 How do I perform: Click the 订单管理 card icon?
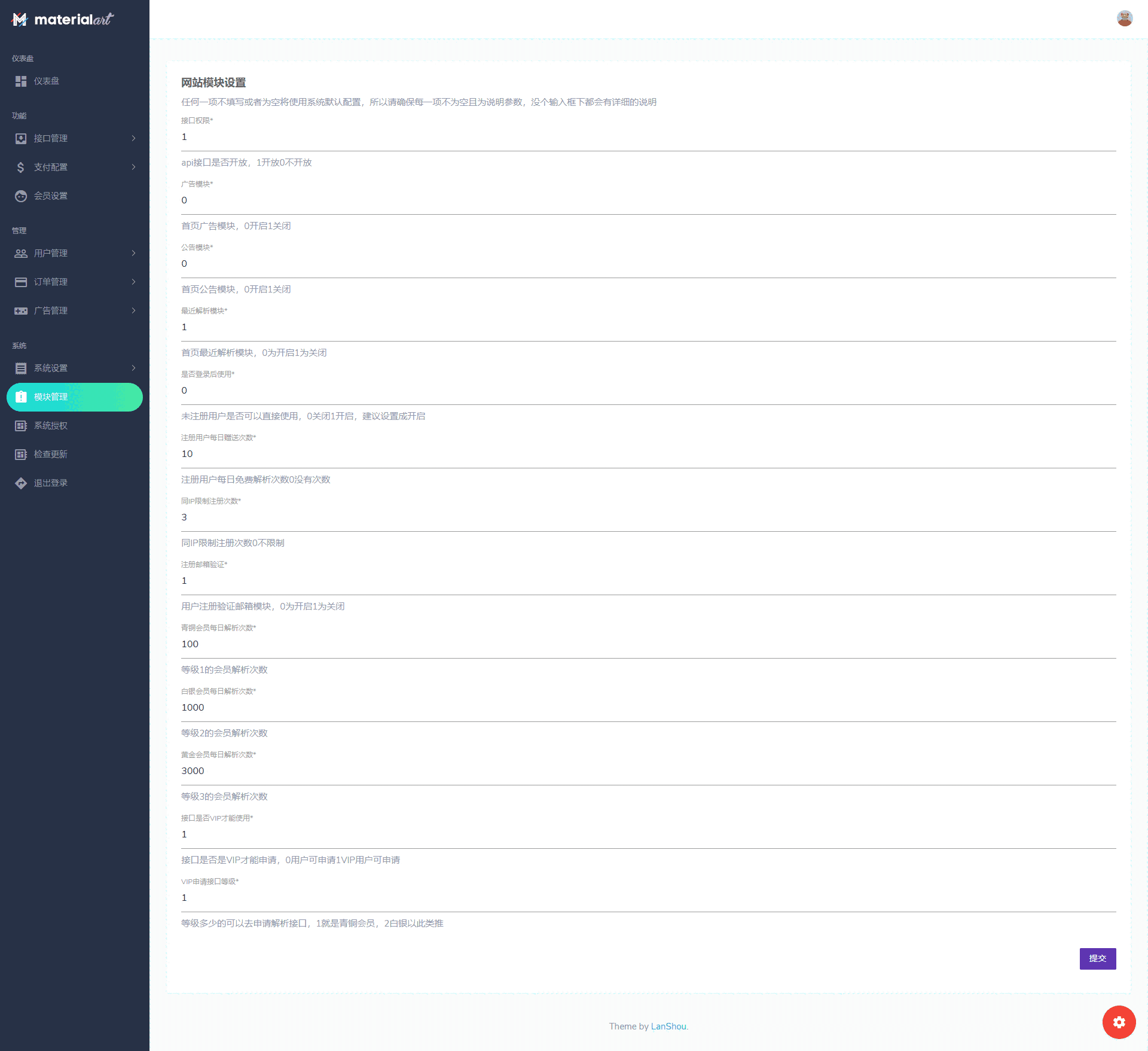pyautogui.click(x=21, y=282)
